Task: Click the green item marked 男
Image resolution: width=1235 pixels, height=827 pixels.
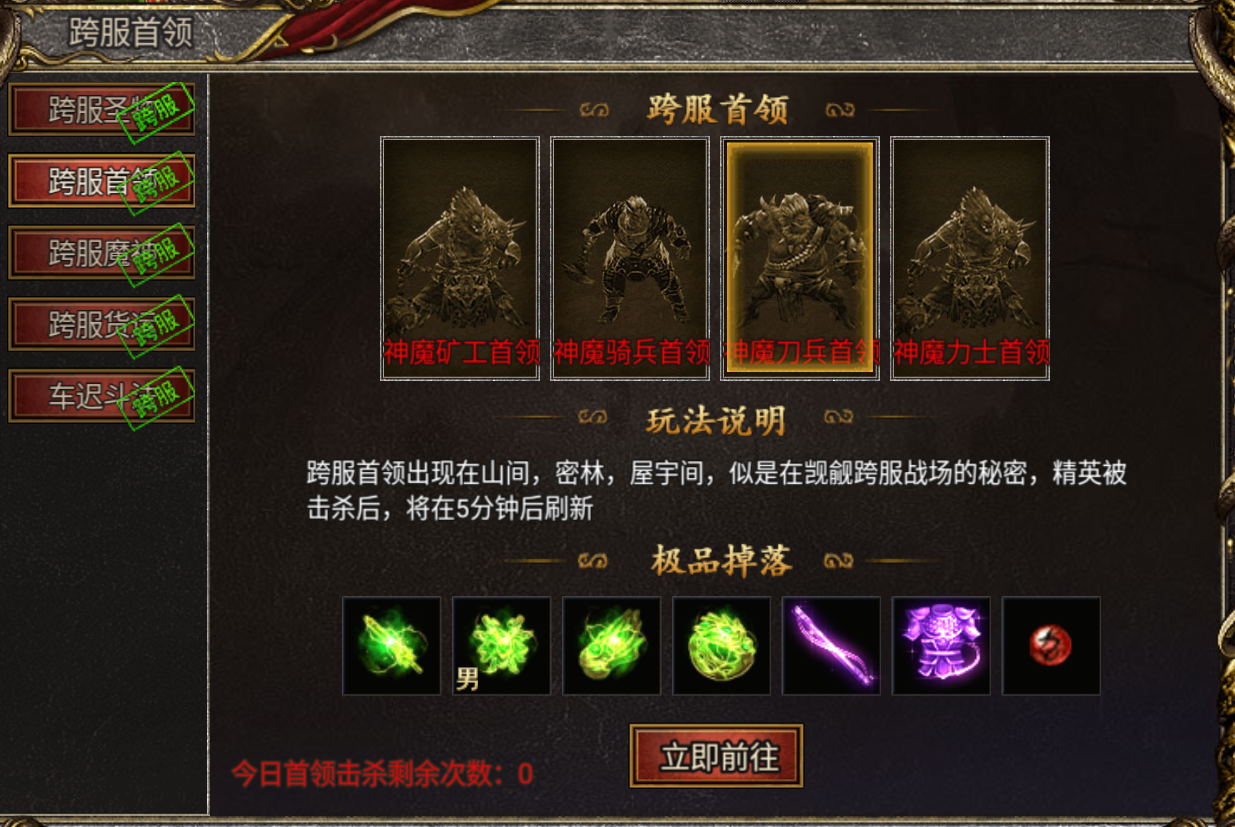Action: coord(501,646)
